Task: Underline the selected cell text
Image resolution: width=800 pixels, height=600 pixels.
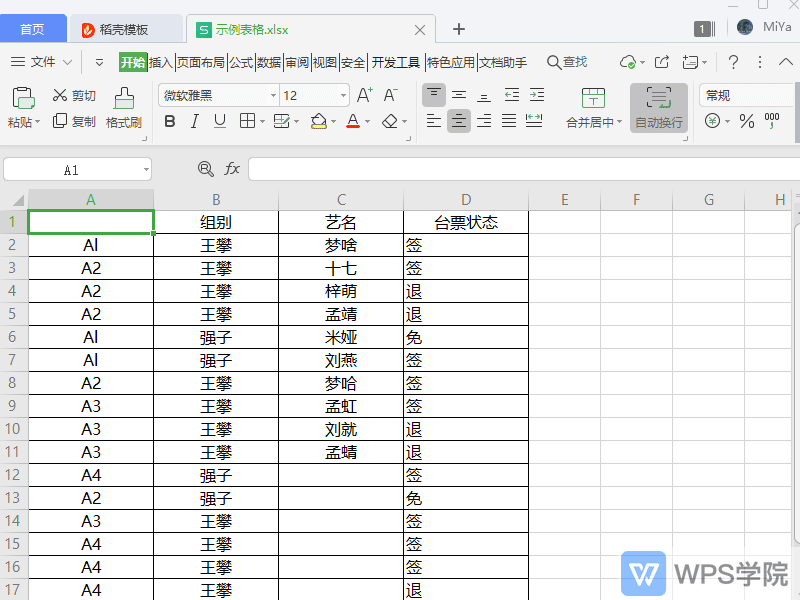Action: pos(218,121)
